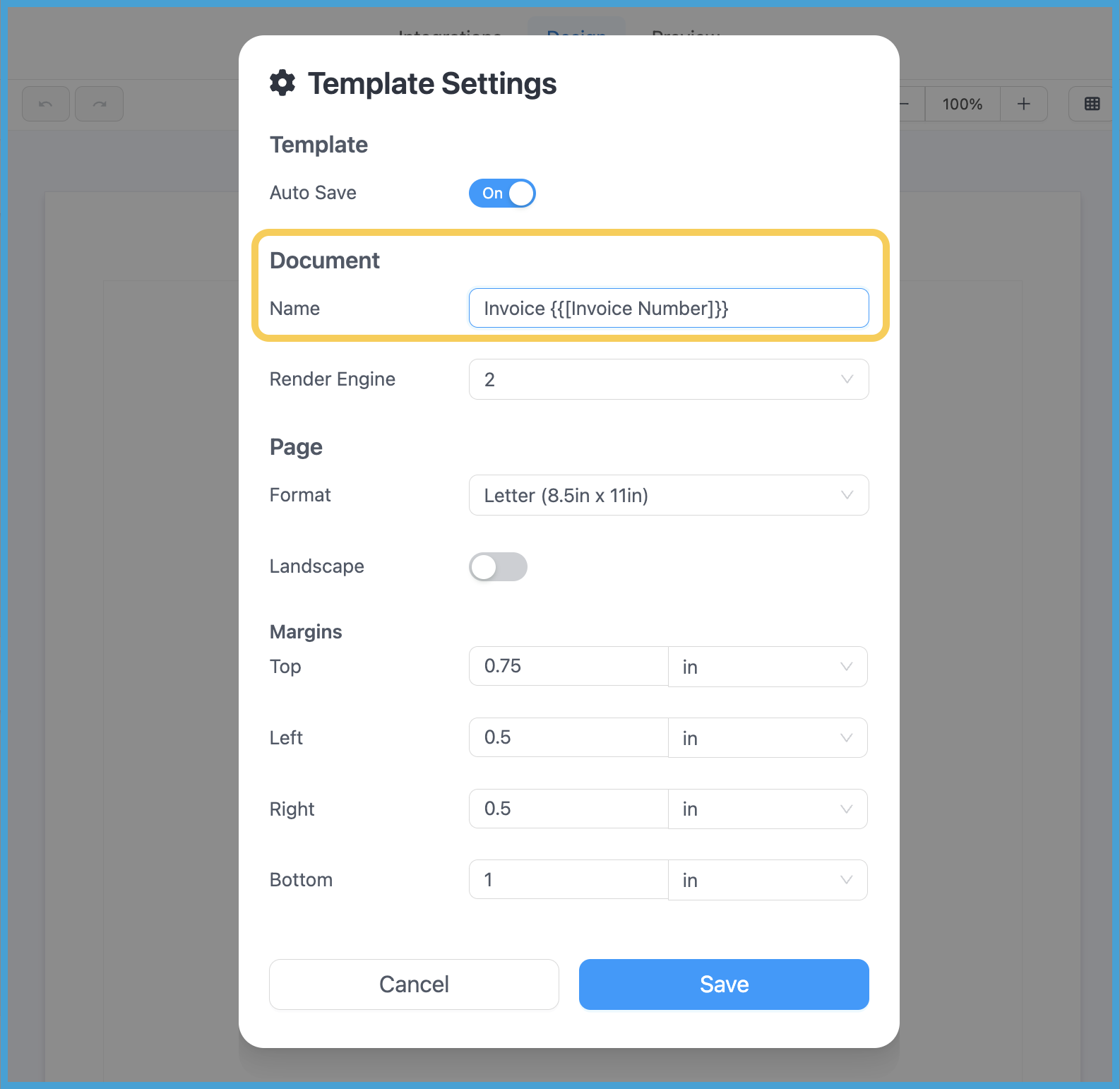Screen dimensions: 1120x1089
Task: Switch to the Preview tab
Action: 686,31
